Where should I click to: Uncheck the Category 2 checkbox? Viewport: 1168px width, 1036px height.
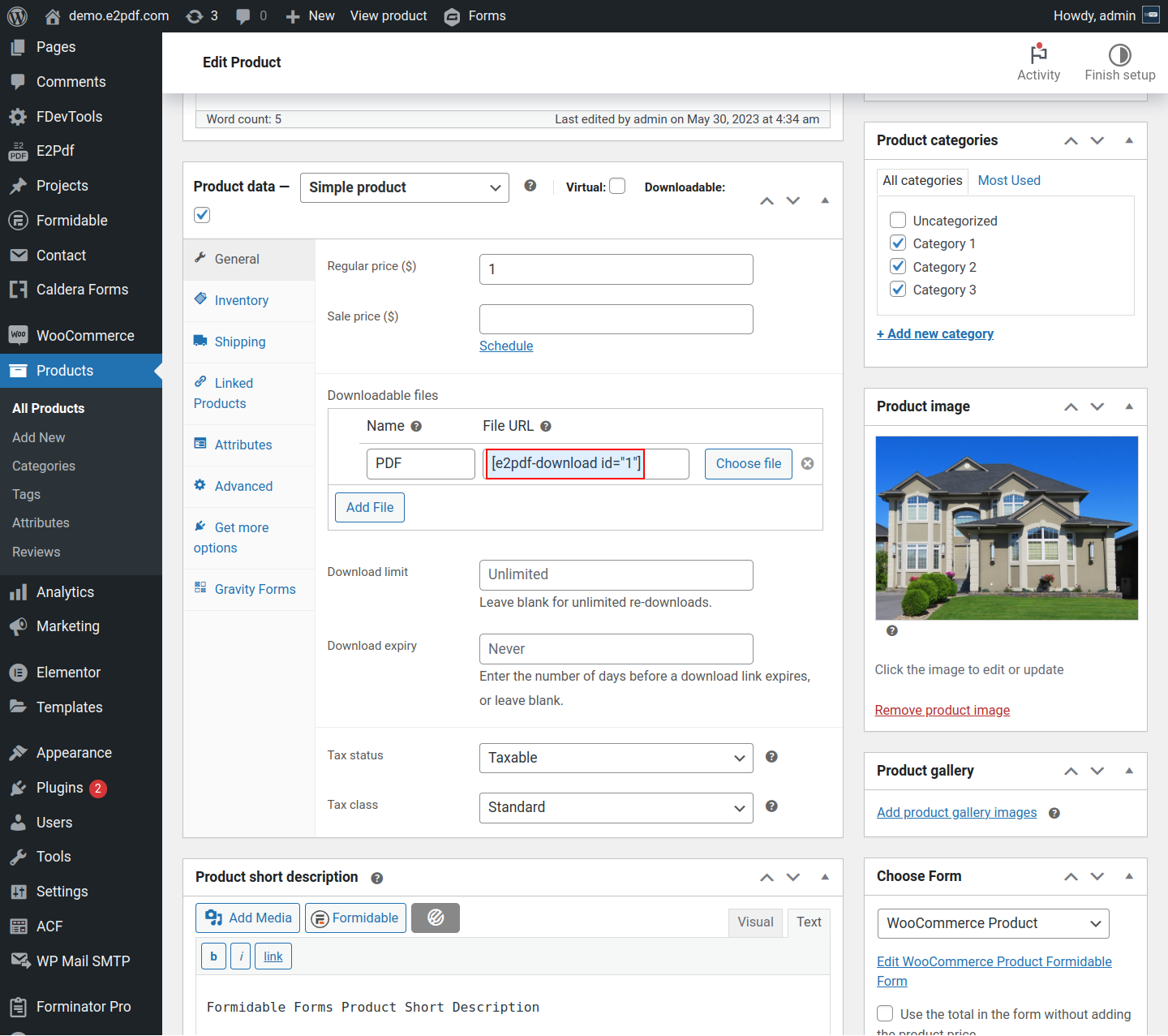click(898, 266)
